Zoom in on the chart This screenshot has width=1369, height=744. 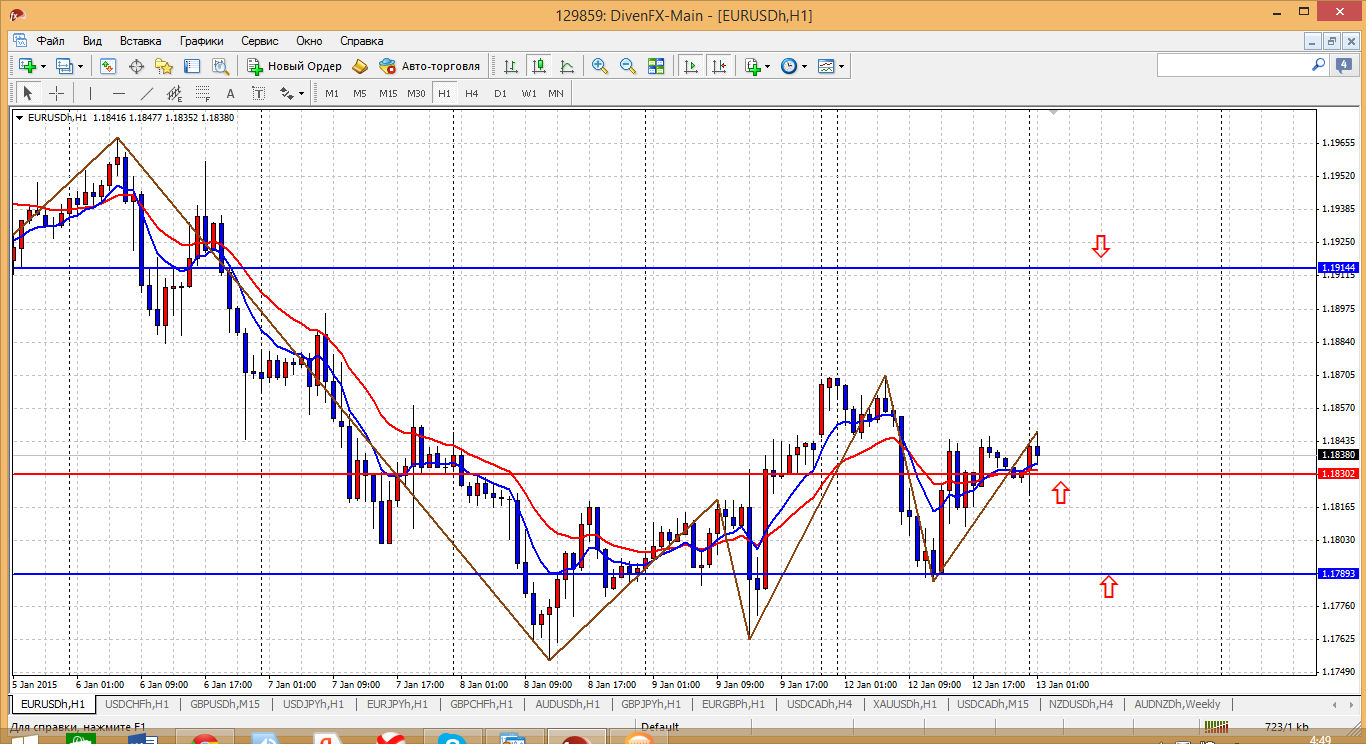(600, 66)
